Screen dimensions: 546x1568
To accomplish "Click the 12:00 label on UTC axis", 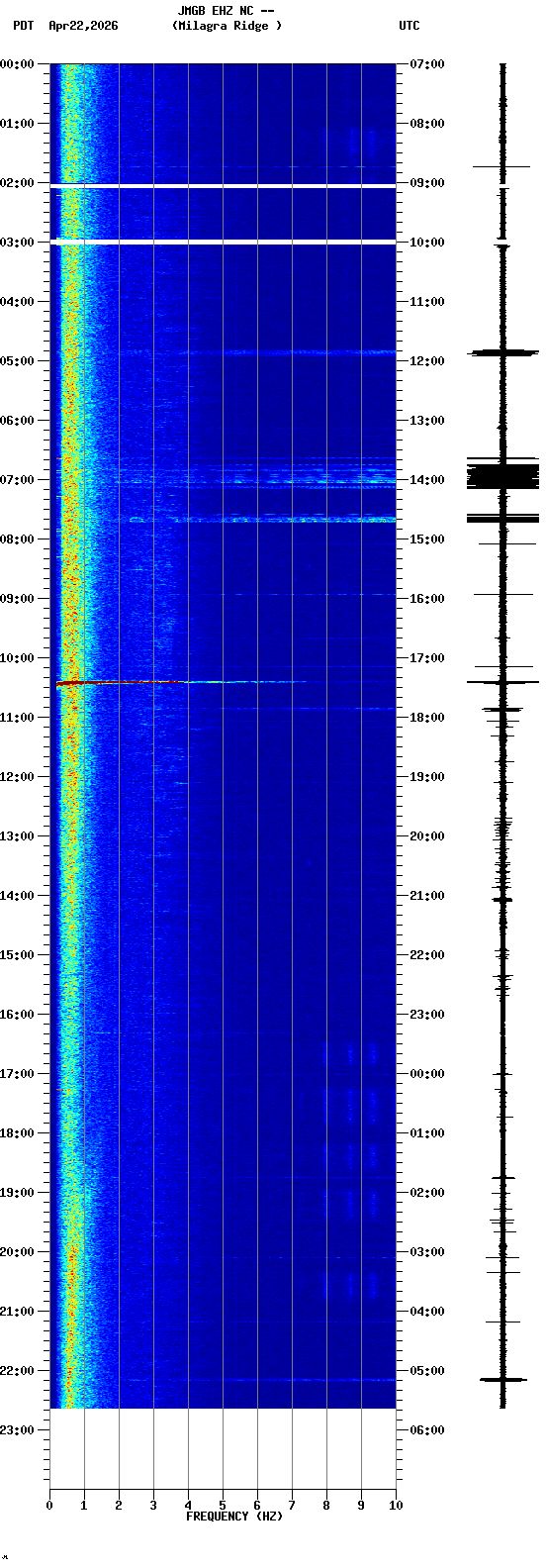I will 427,361.
